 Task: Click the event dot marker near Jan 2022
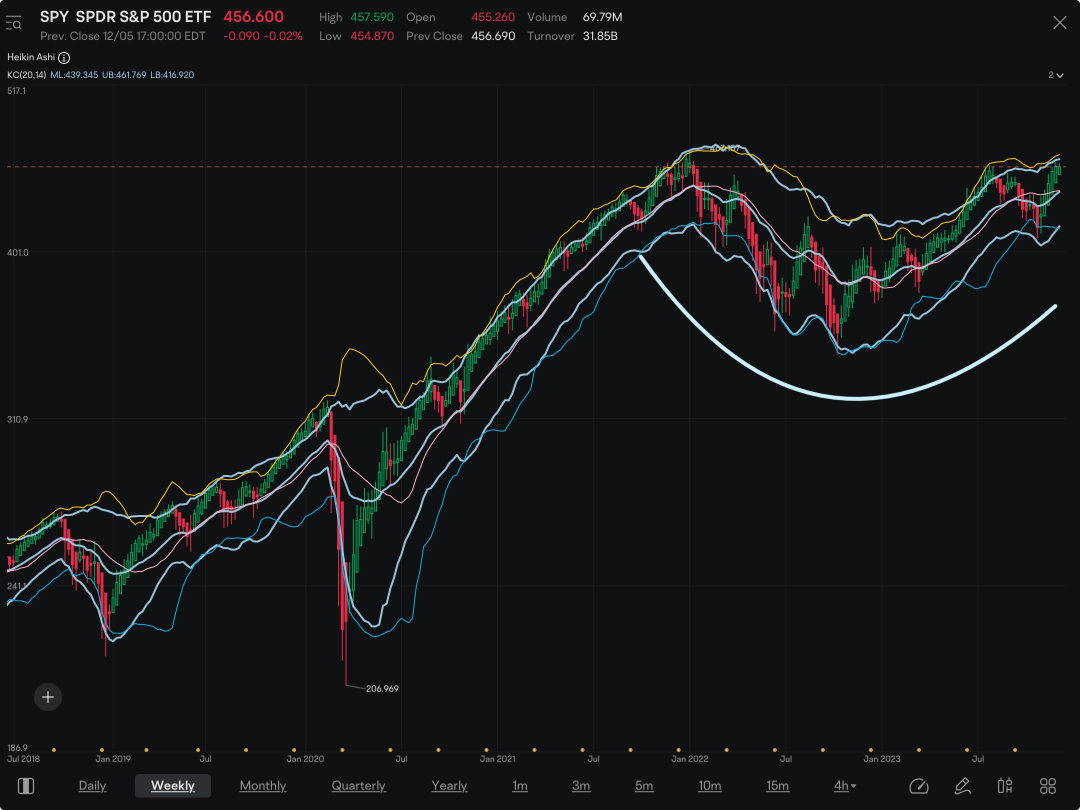click(679, 750)
